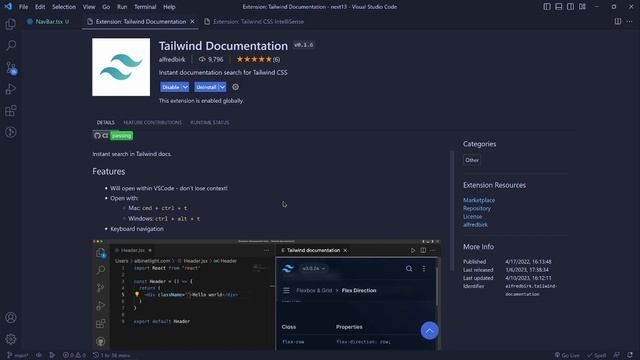This screenshot has height=360, width=640.
Task: Open the Run and Debug view
Action: tap(11, 89)
